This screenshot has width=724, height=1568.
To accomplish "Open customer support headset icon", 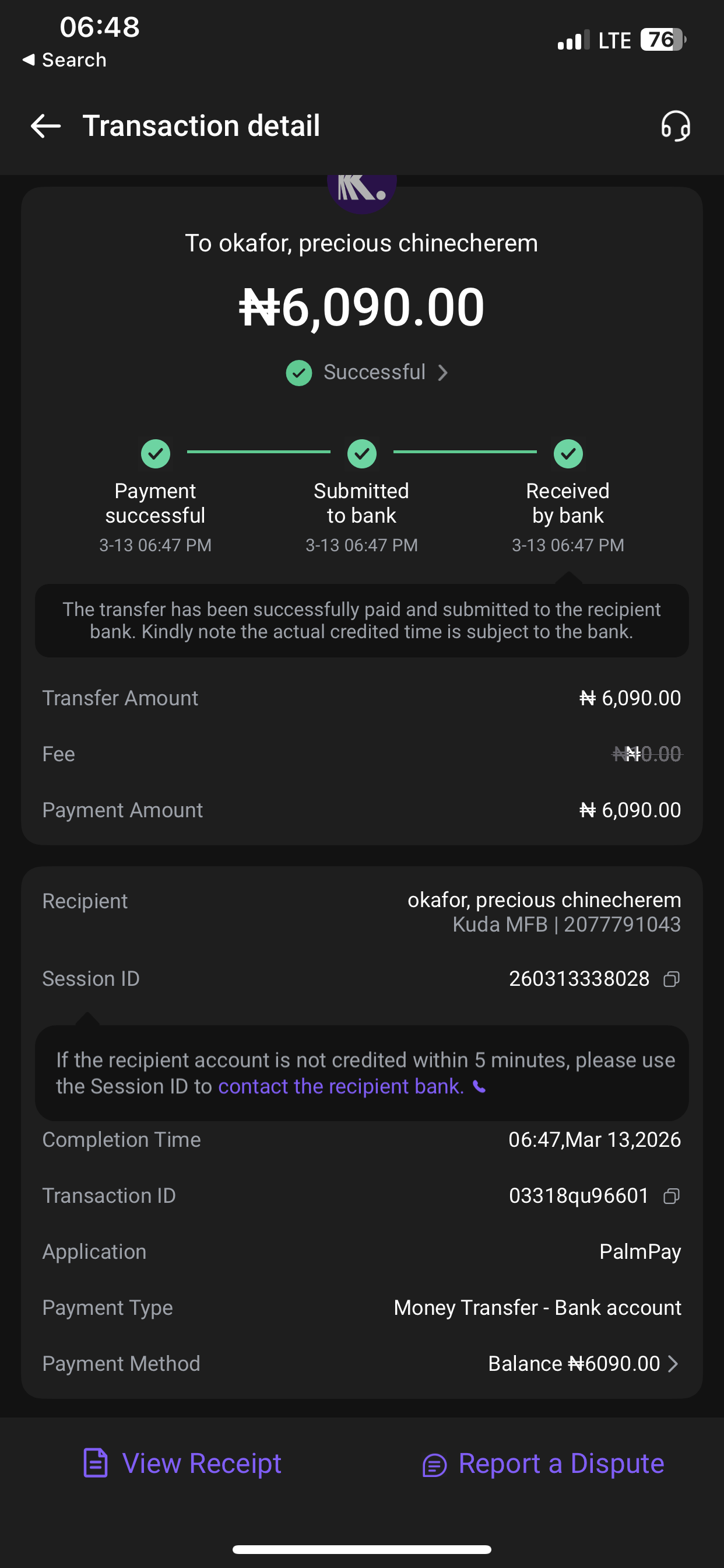I will [x=676, y=126].
